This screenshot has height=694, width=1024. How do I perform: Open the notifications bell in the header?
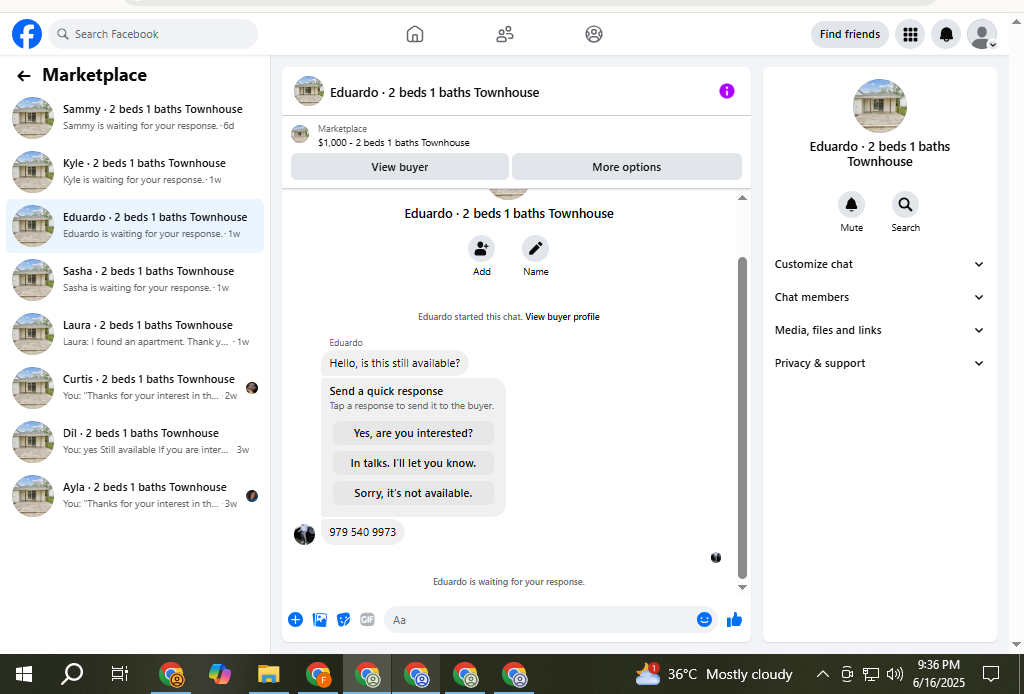click(x=946, y=34)
